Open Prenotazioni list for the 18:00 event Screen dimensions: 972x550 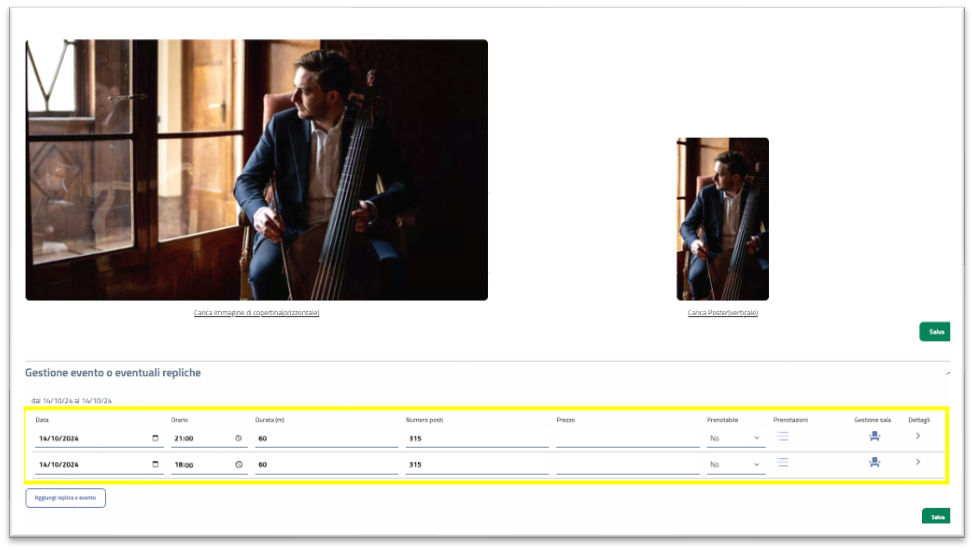click(x=783, y=462)
